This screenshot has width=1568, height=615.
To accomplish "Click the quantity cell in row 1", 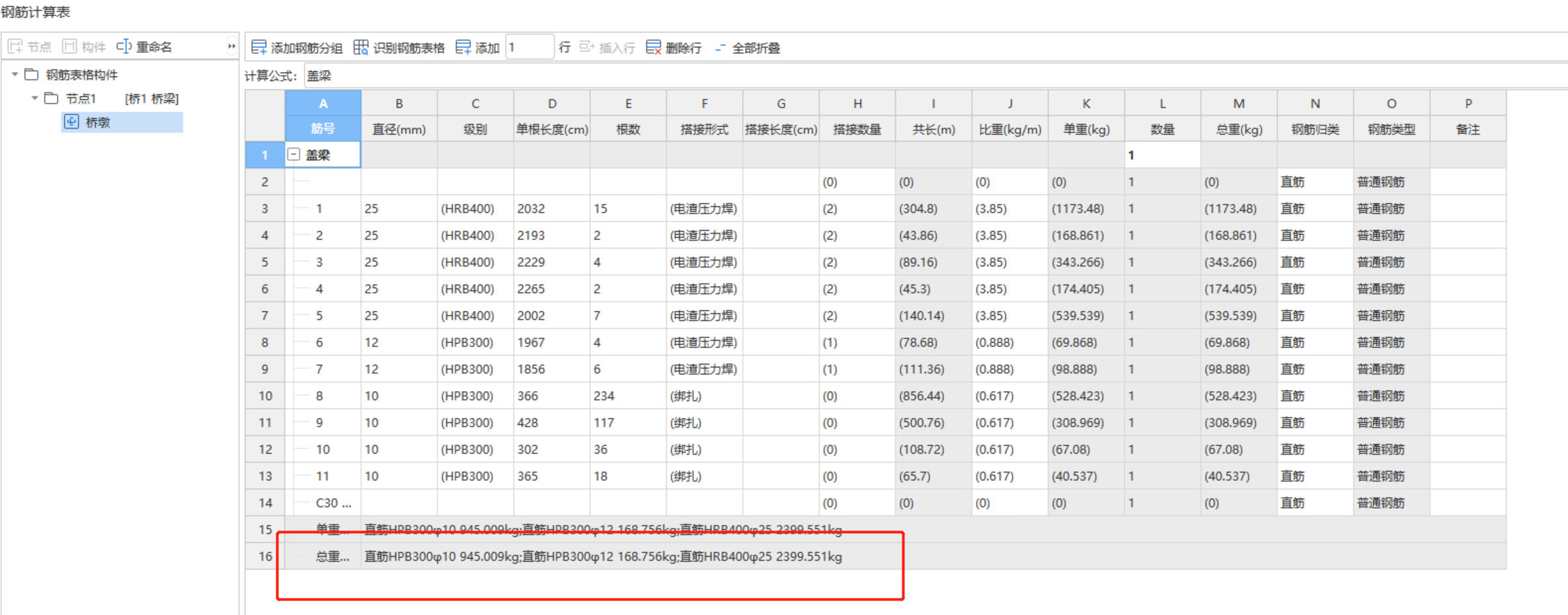I will coord(1162,155).
